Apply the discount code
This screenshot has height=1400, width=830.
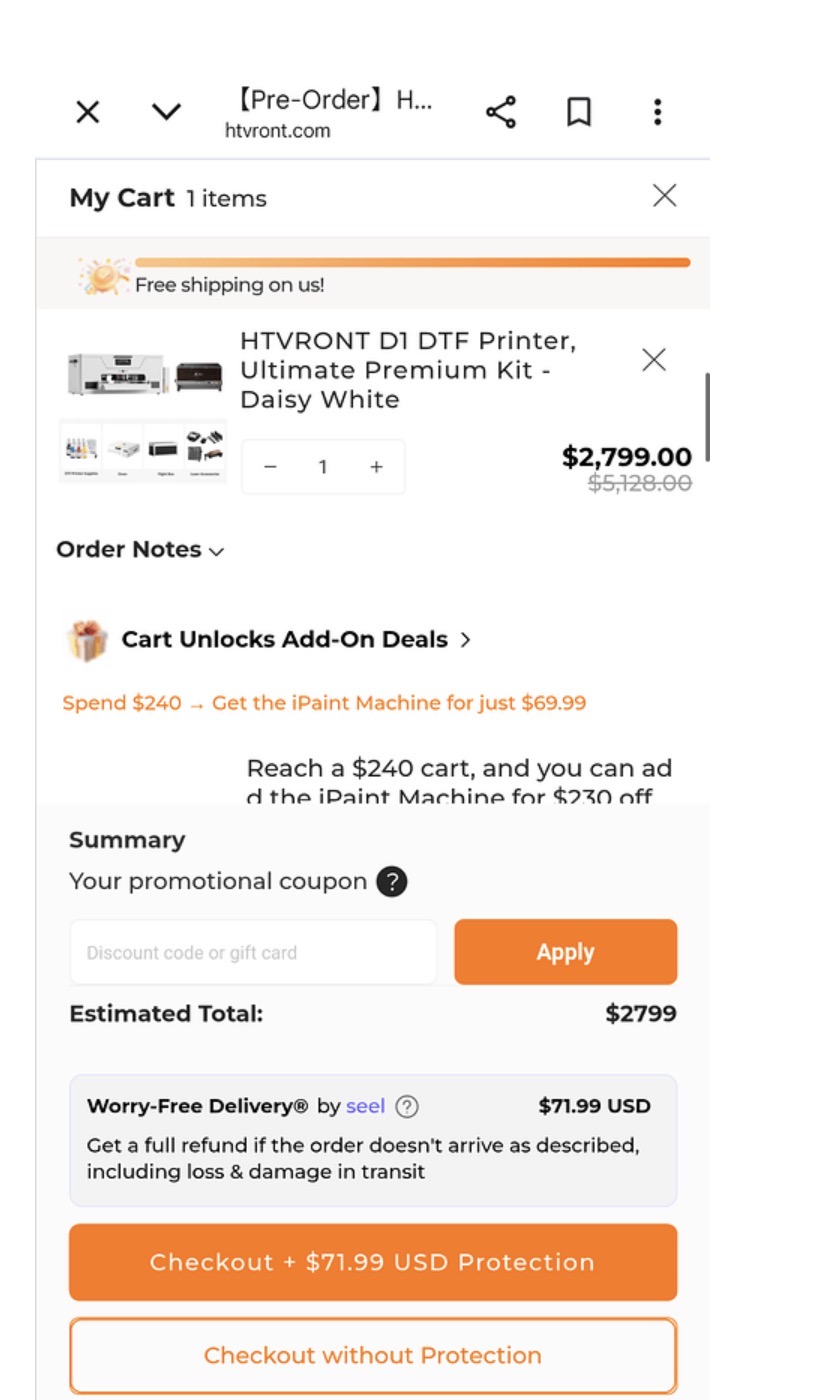click(565, 953)
